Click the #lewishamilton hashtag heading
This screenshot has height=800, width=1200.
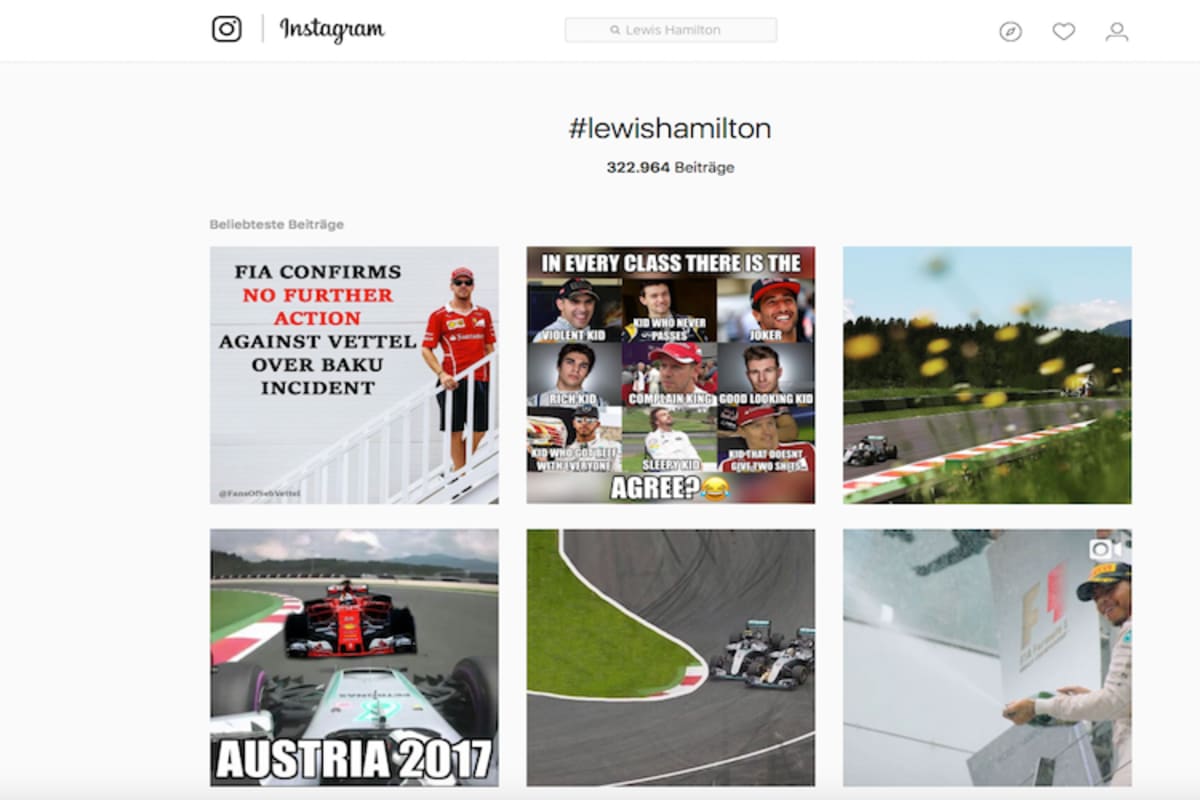pos(670,129)
